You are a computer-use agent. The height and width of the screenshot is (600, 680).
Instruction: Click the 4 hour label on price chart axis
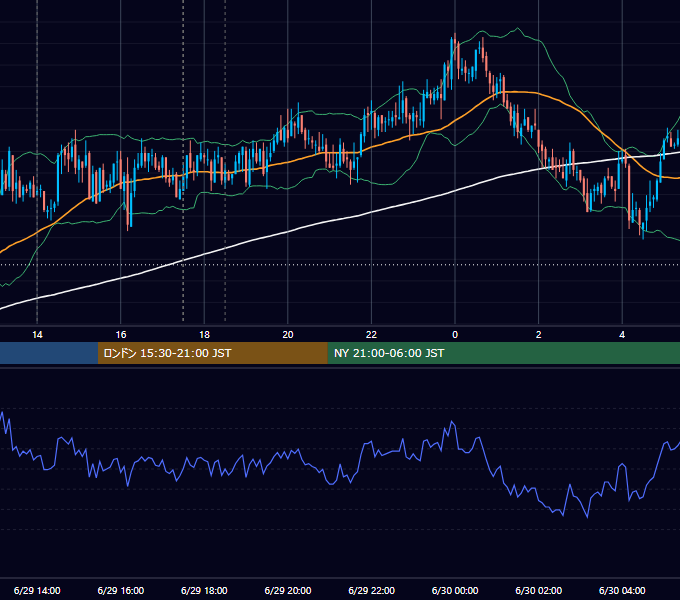[622, 335]
